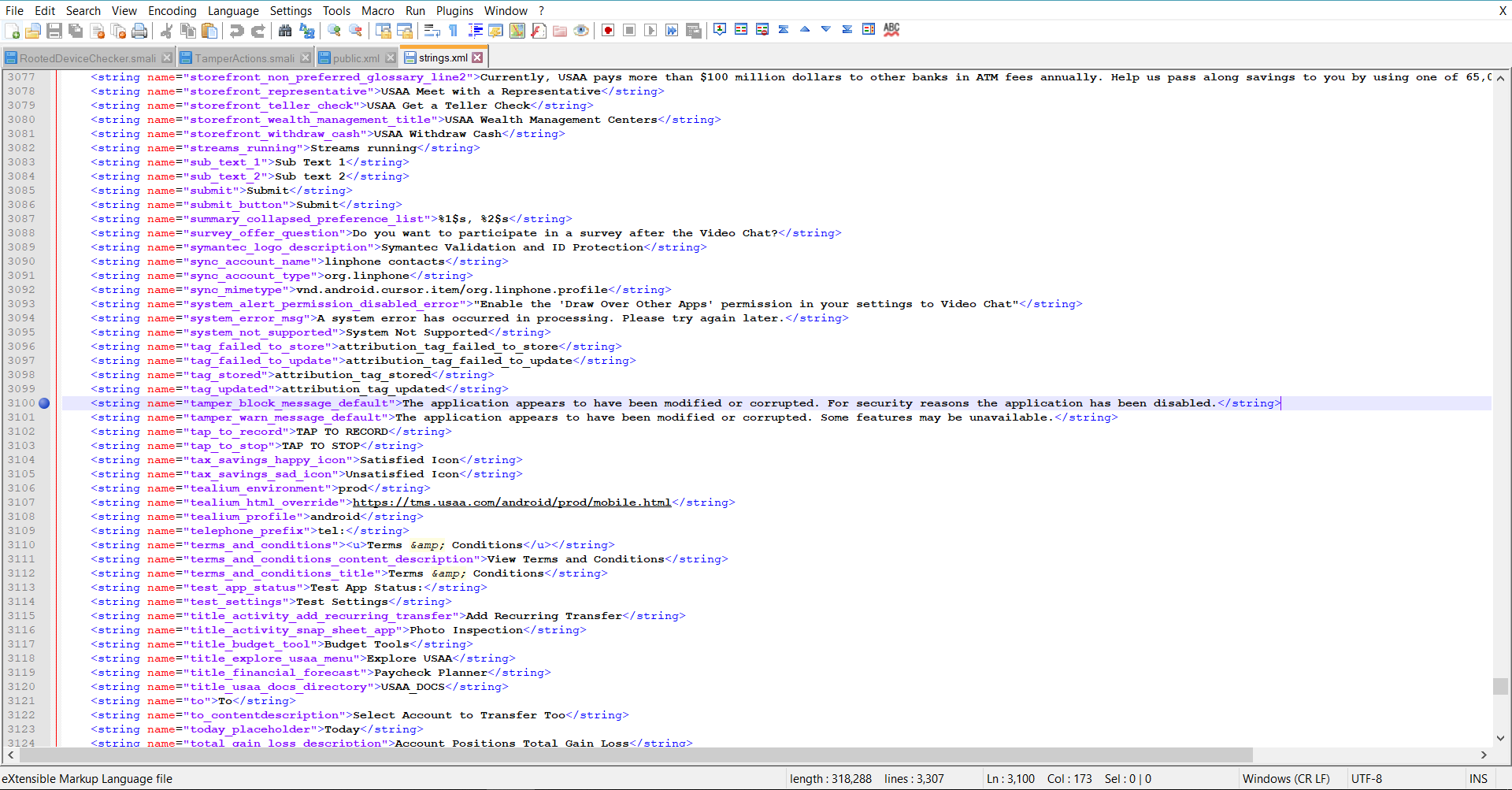This screenshot has height=790, width=1512.
Task: Toggle Show All Characters pilcrow icon
Action: [x=454, y=31]
